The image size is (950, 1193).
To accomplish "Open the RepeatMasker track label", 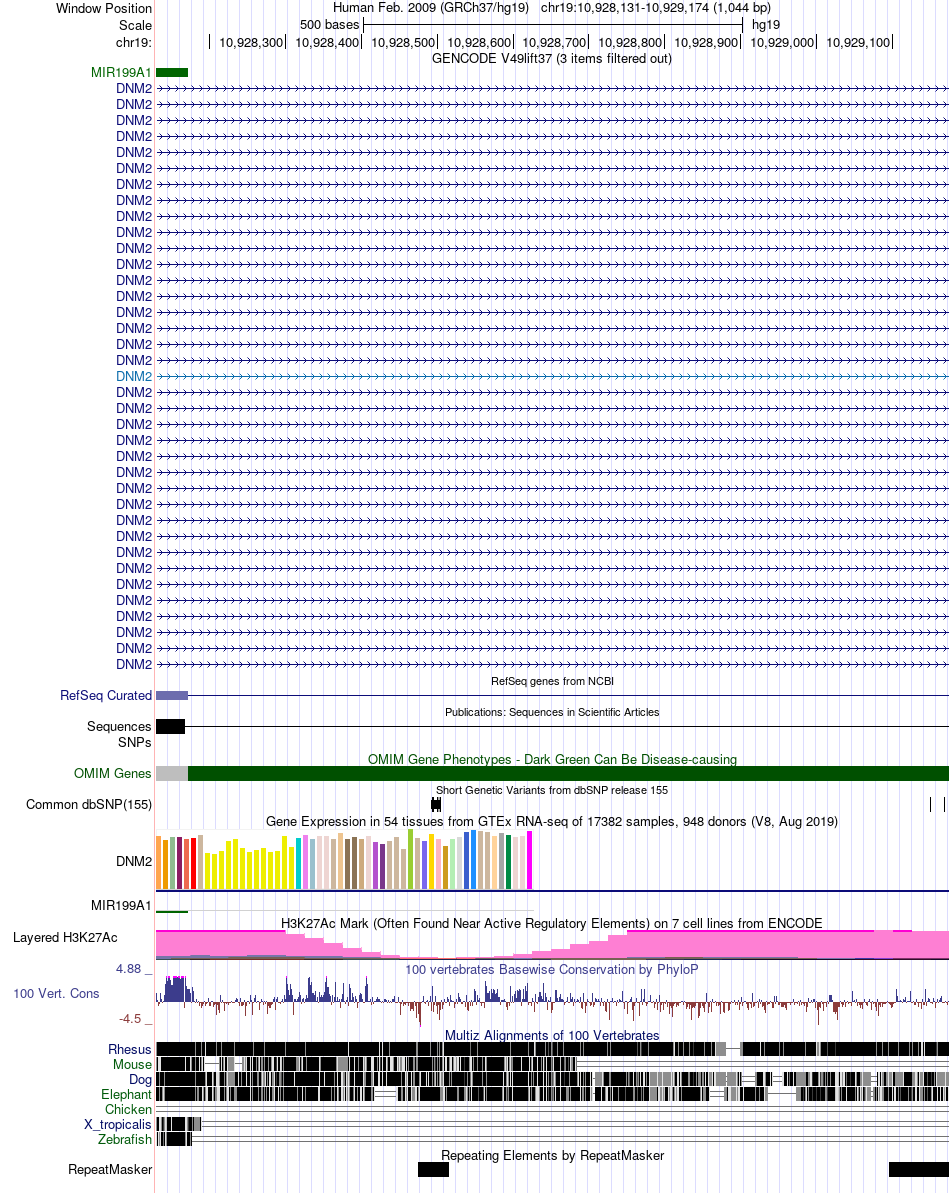I will click(110, 1169).
